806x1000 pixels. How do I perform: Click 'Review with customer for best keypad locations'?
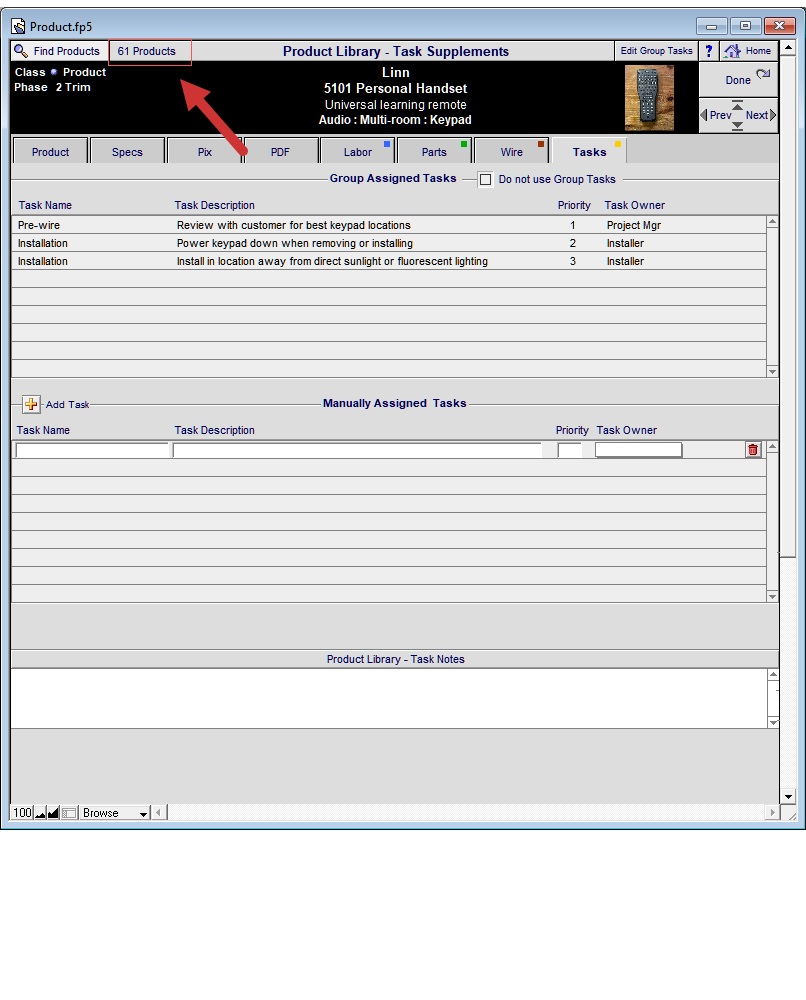[294, 225]
